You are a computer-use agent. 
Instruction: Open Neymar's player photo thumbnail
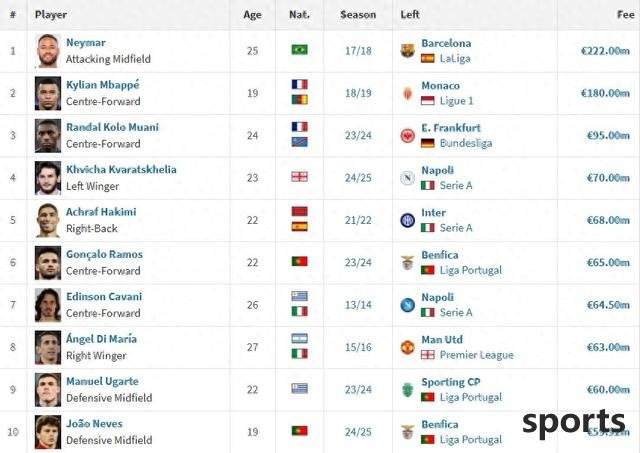pyautogui.click(x=48, y=51)
